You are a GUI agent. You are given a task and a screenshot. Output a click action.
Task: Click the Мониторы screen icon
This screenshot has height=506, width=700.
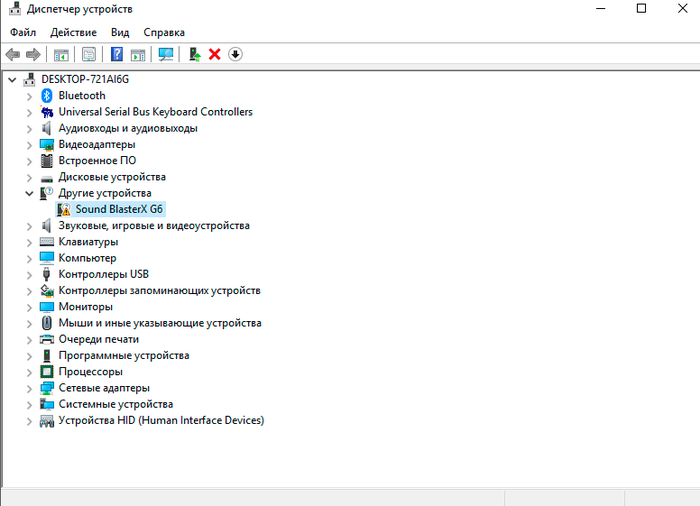pos(46,307)
